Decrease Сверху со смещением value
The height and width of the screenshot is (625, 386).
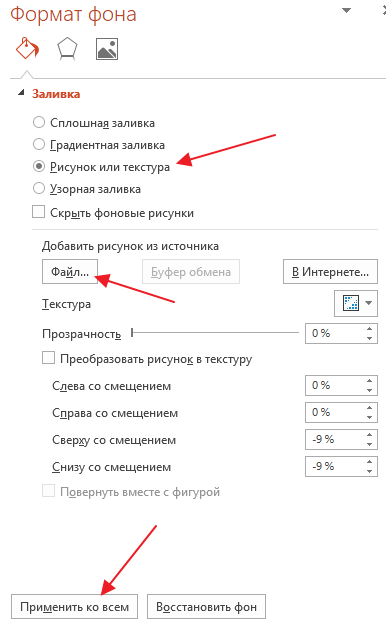(x=370, y=444)
